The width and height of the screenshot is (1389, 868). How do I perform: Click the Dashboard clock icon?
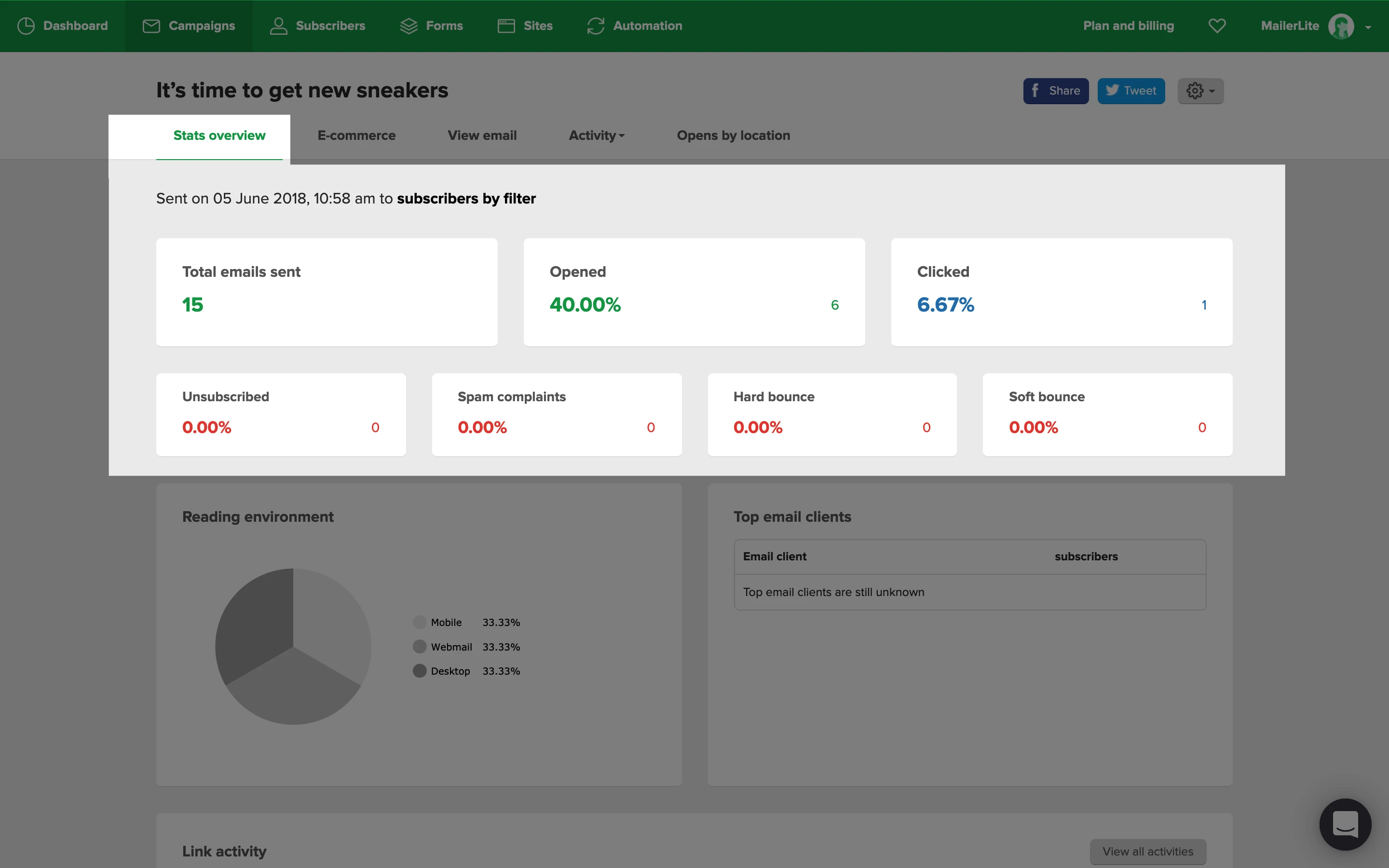[x=26, y=26]
